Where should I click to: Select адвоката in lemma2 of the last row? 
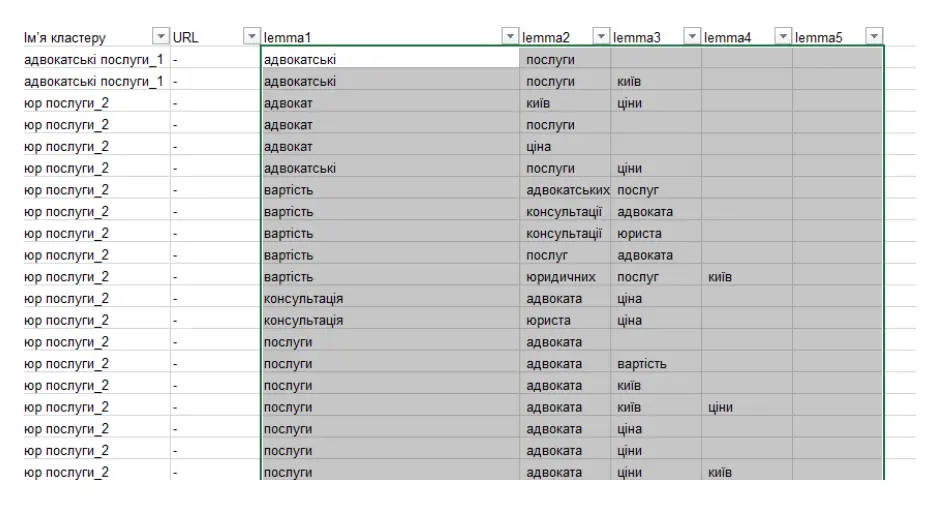click(565, 472)
